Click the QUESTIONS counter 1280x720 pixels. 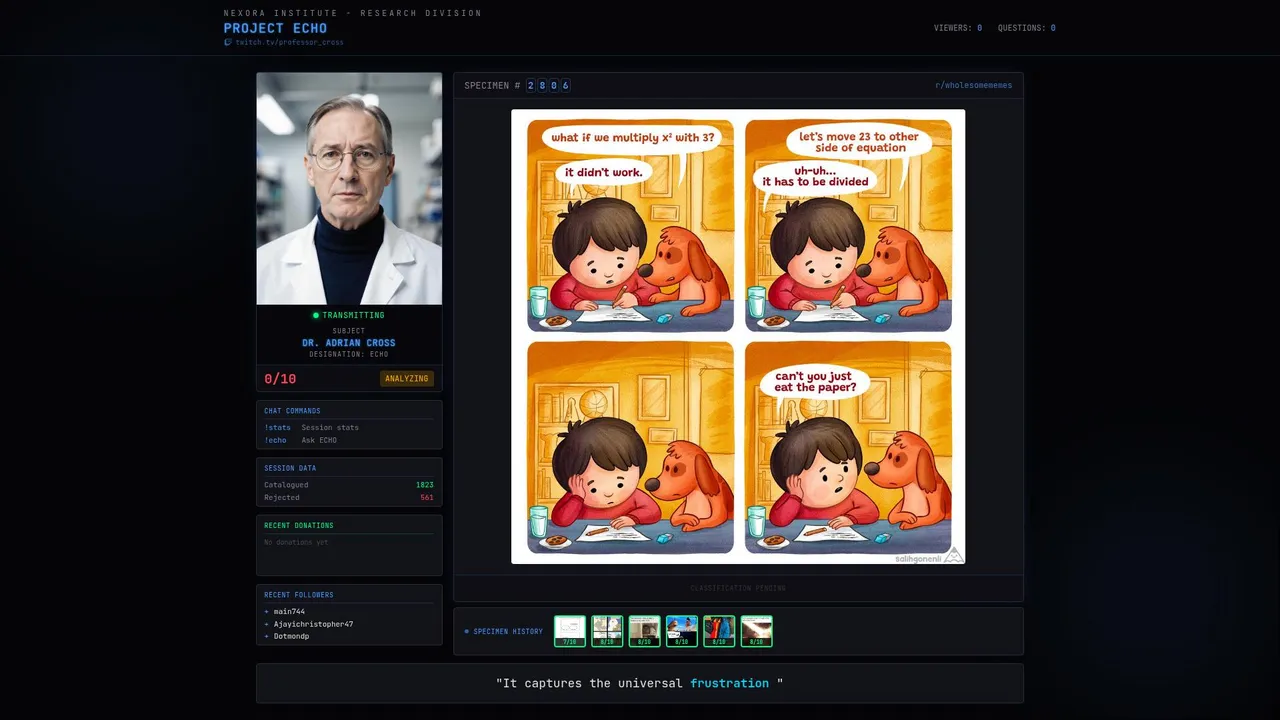point(1026,28)
